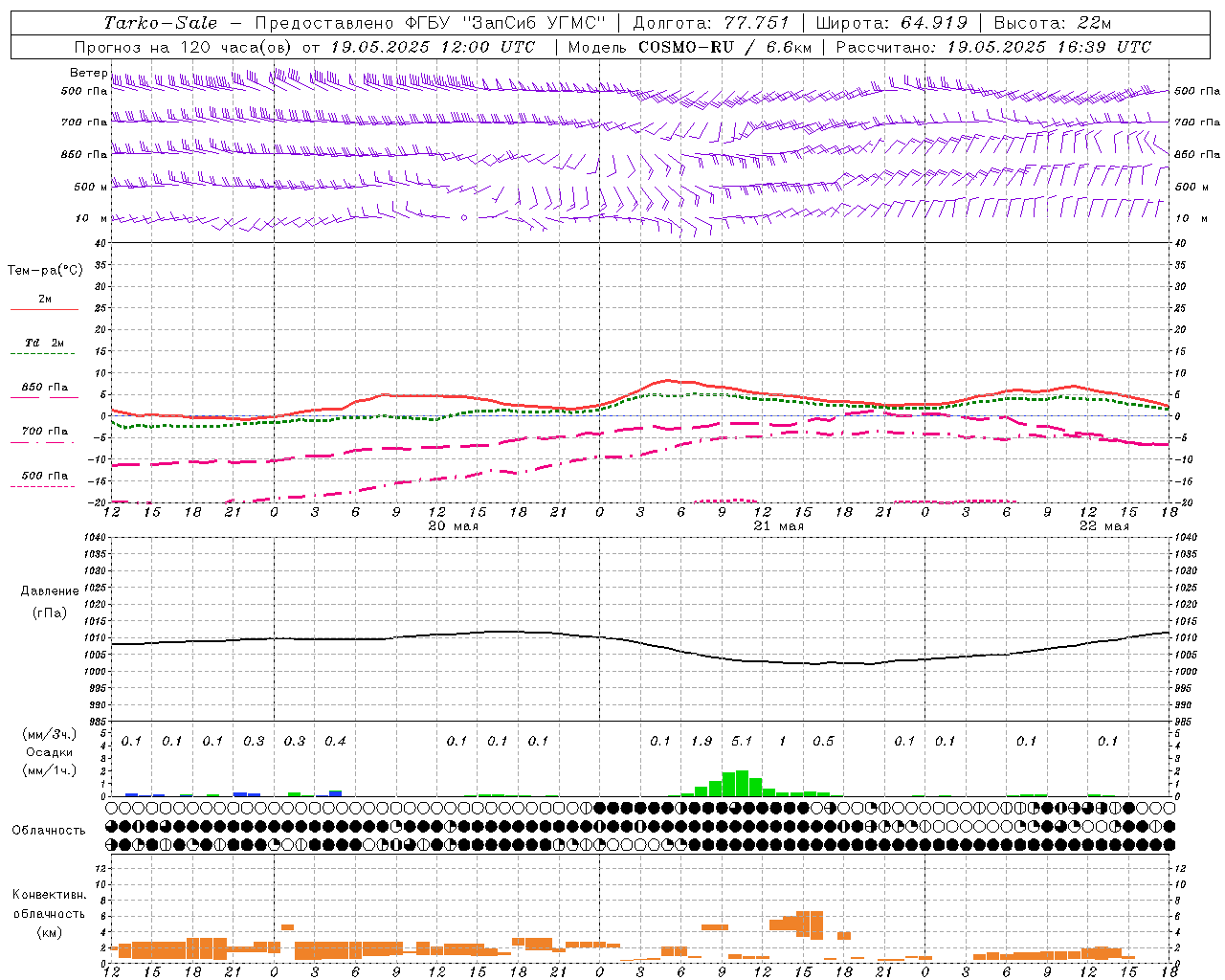Click the "Ветер" wind panel label
The height and width of the screenshot is (980, 1225).
pos(88,73)
